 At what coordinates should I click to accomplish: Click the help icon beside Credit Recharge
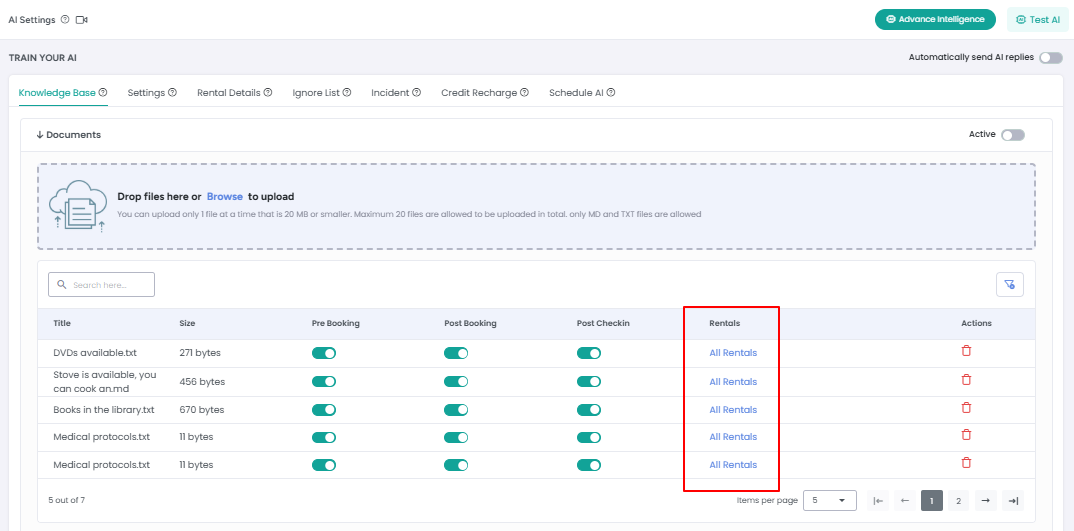tap(524, 92)
